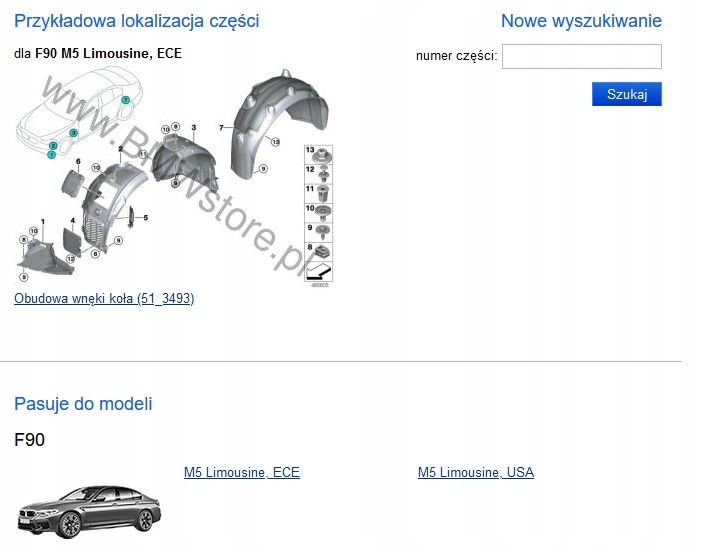Open the 'Obudowa wnęki koła (51_3493)' link

tap(104, 298)
